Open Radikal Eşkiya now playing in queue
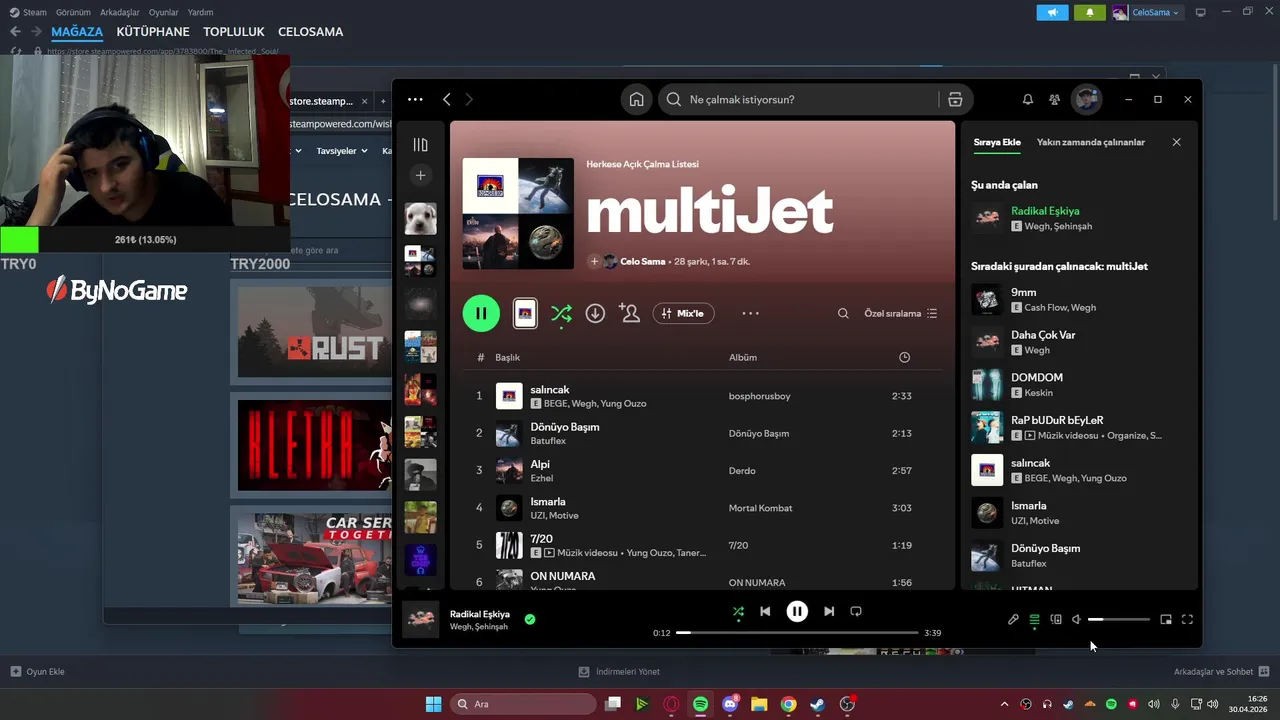1280x720 pixels. coord(1078,218)
